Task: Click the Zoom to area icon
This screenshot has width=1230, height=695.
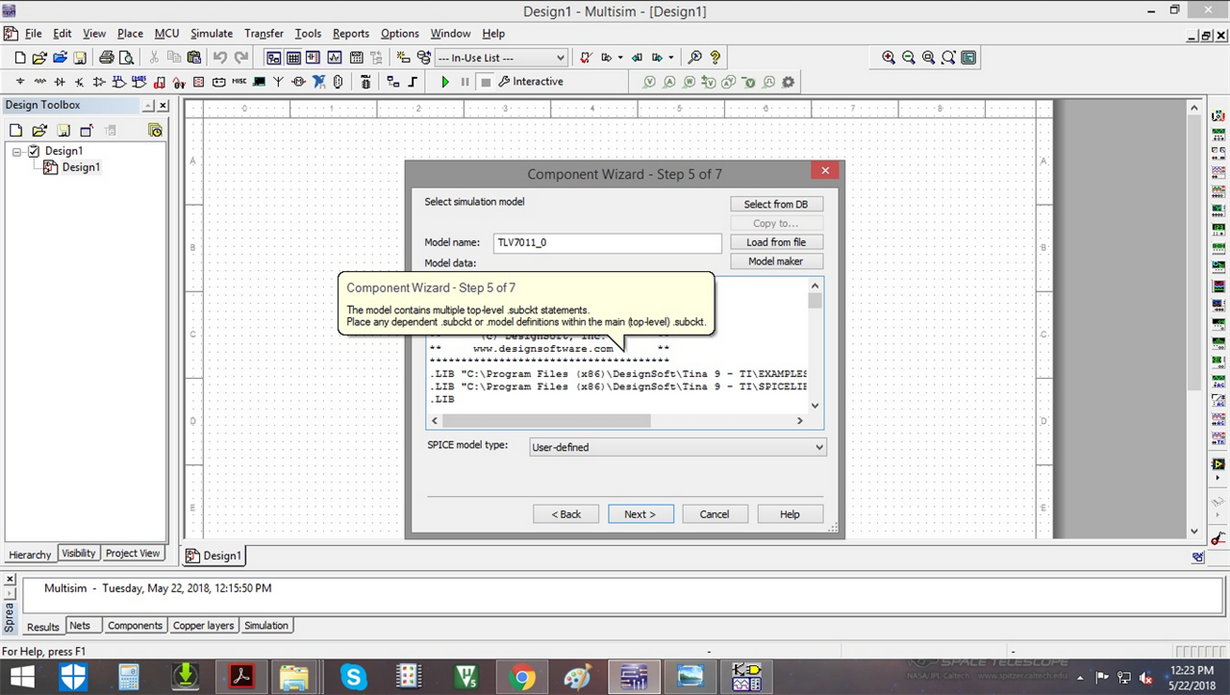Action: (928, 58)
